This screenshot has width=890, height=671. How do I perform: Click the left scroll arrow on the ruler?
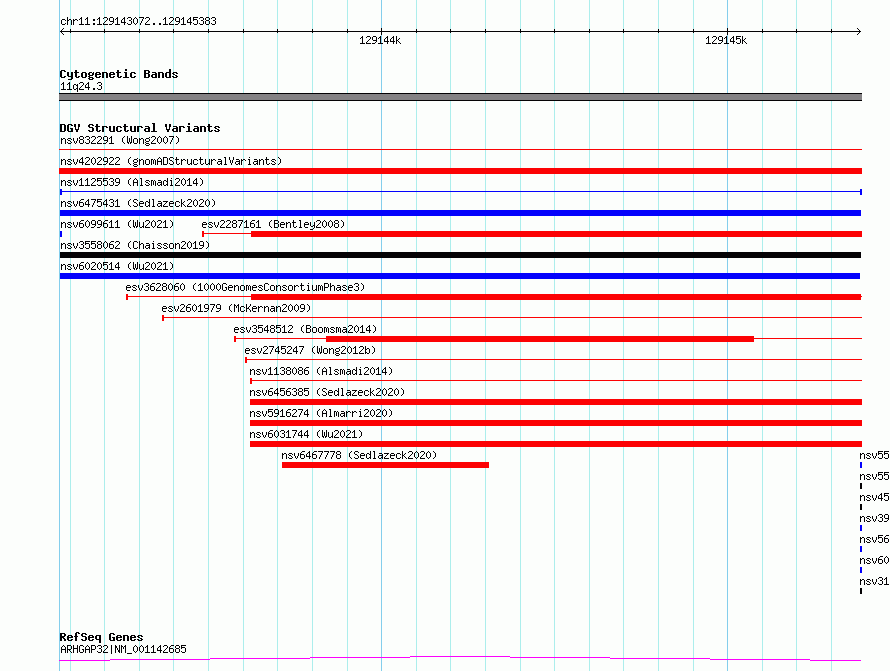click(x=62, y=31)
